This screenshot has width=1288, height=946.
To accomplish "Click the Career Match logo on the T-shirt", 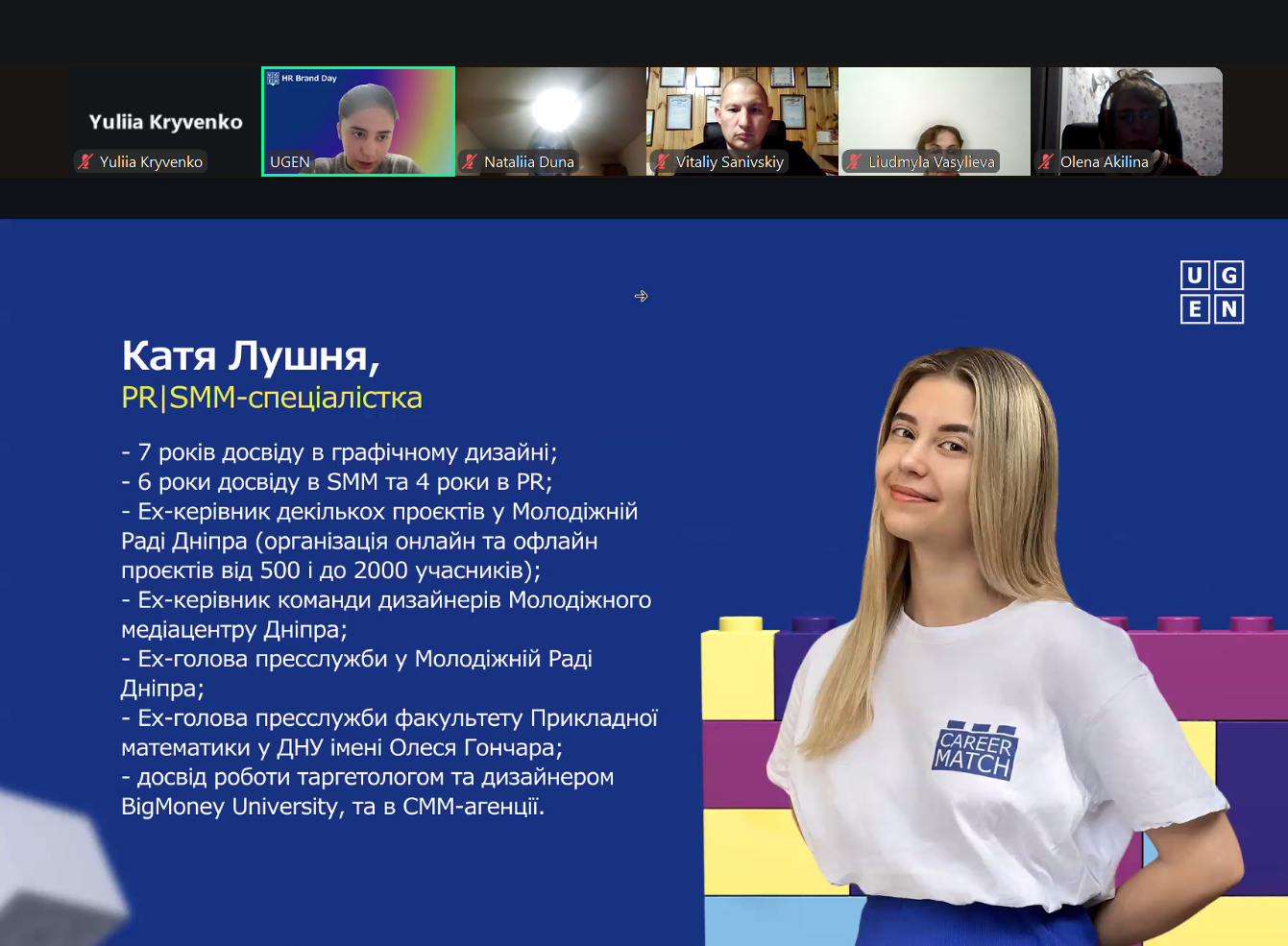I will (974, 750).
